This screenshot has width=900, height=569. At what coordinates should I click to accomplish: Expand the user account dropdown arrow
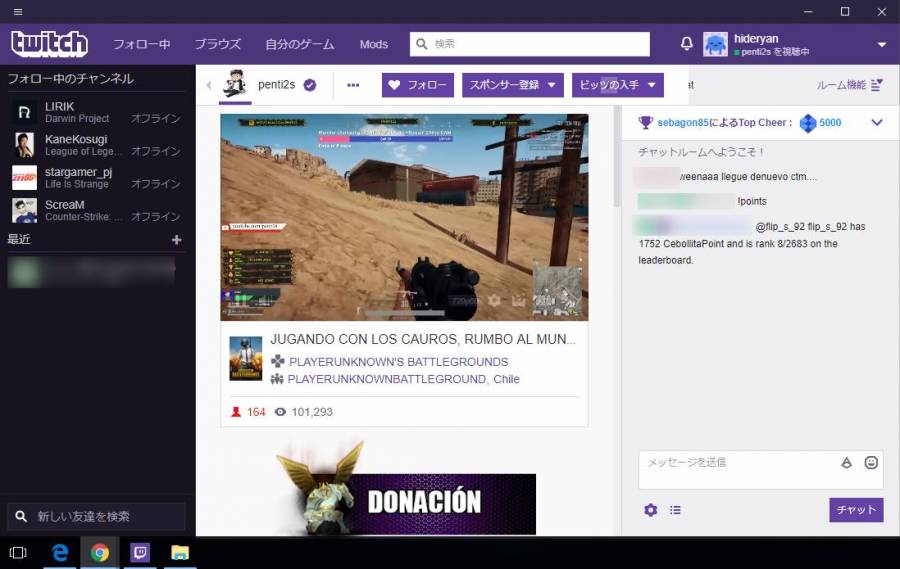click(x=882, y=44)
